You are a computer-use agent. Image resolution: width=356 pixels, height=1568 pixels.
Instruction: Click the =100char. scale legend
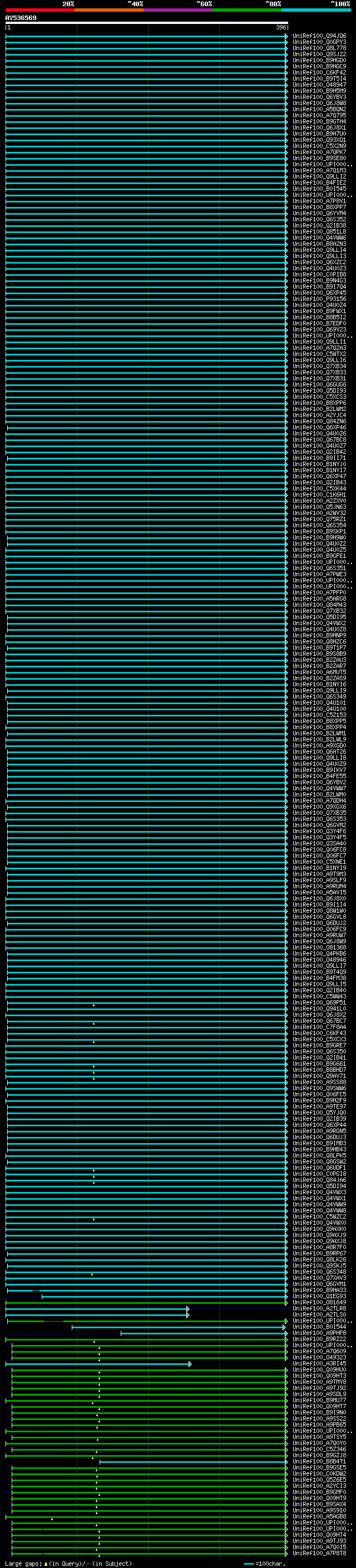pos(265,1563)
